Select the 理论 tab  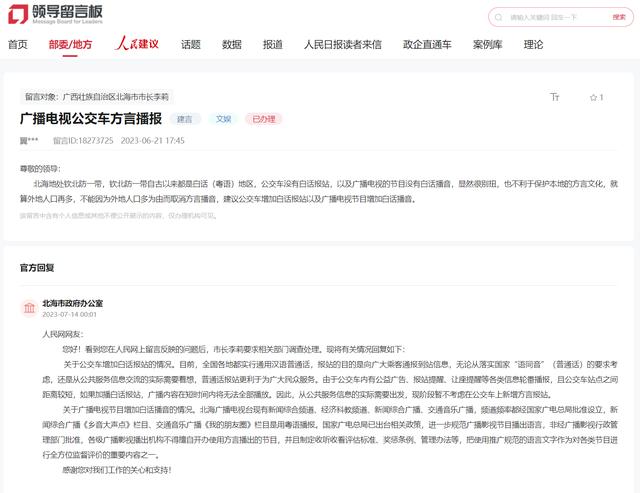534,45
